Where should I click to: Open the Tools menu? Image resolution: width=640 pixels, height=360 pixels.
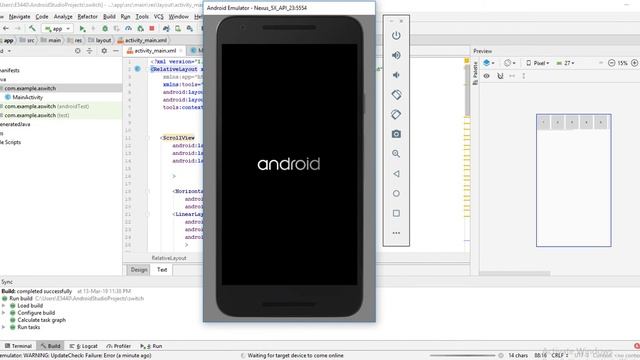pos(142,17)
